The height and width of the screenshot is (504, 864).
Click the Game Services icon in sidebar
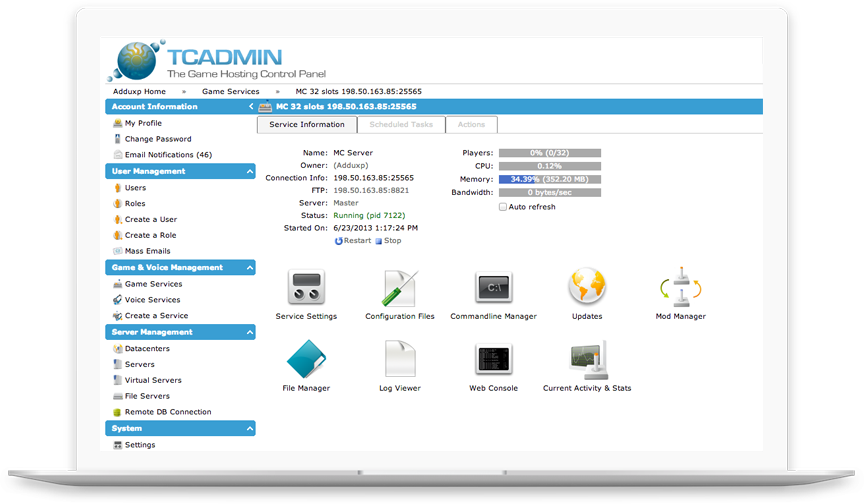click(117, 284)
